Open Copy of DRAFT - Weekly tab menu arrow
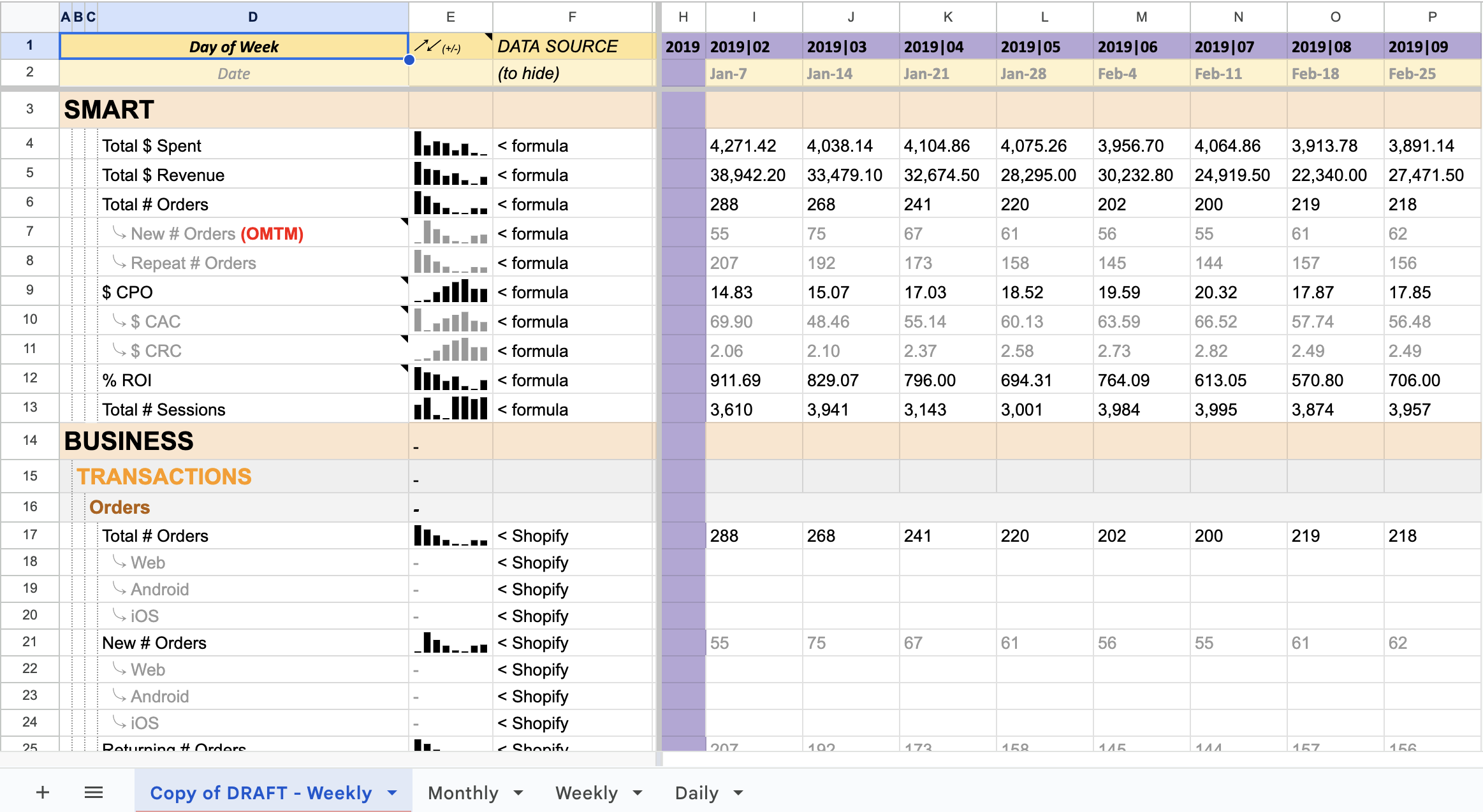Image resolution: width=1483 pixels, height=812 pixels. 392,793
